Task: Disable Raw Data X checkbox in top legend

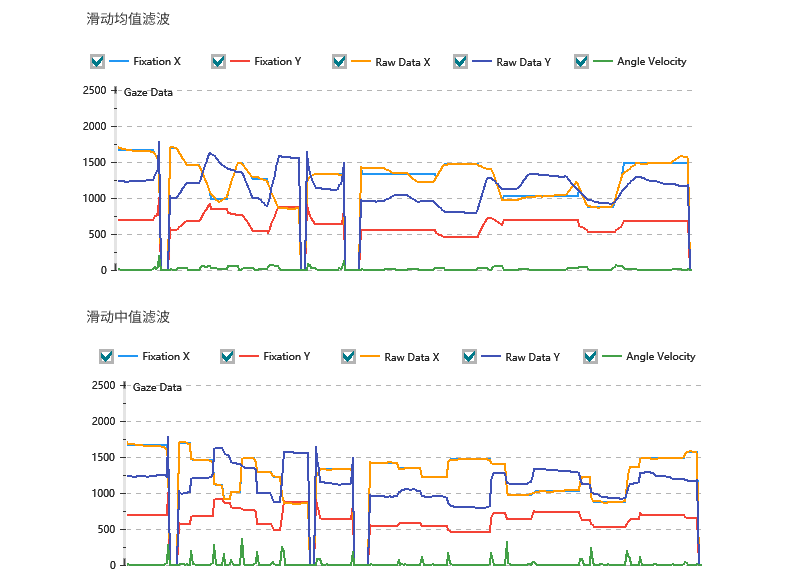Action: click(339, 62)
